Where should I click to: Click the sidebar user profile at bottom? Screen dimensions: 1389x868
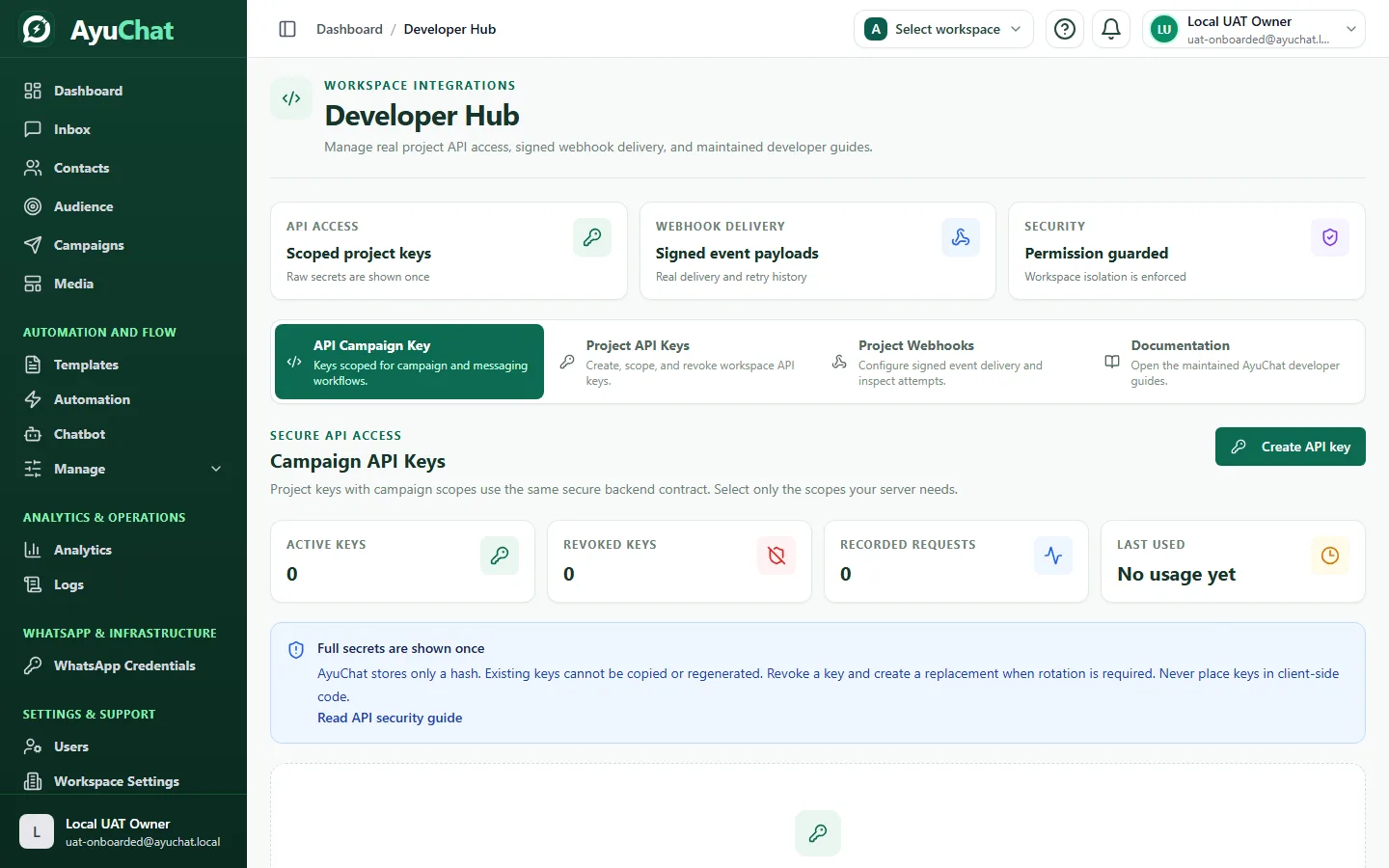123,831
